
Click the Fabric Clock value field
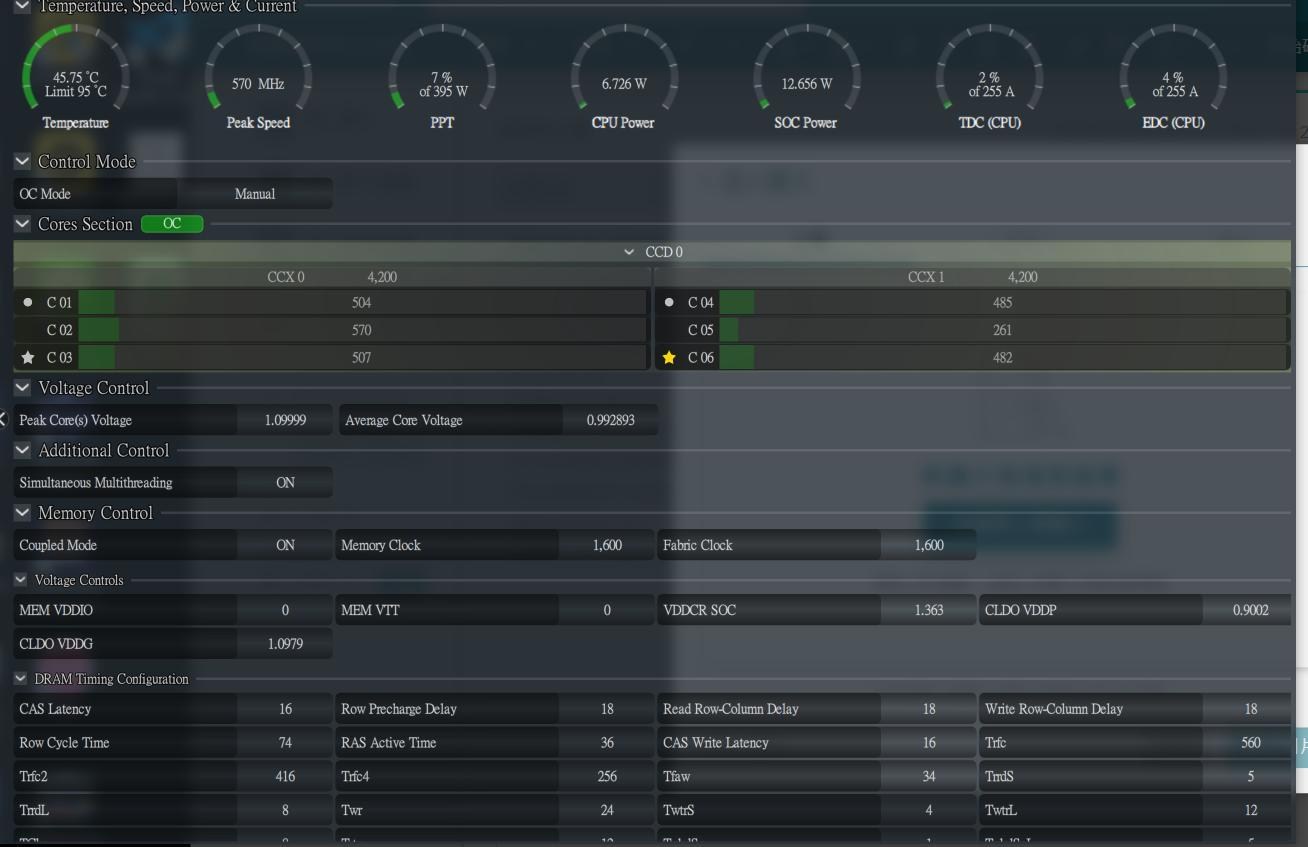(x=929, y=545)
